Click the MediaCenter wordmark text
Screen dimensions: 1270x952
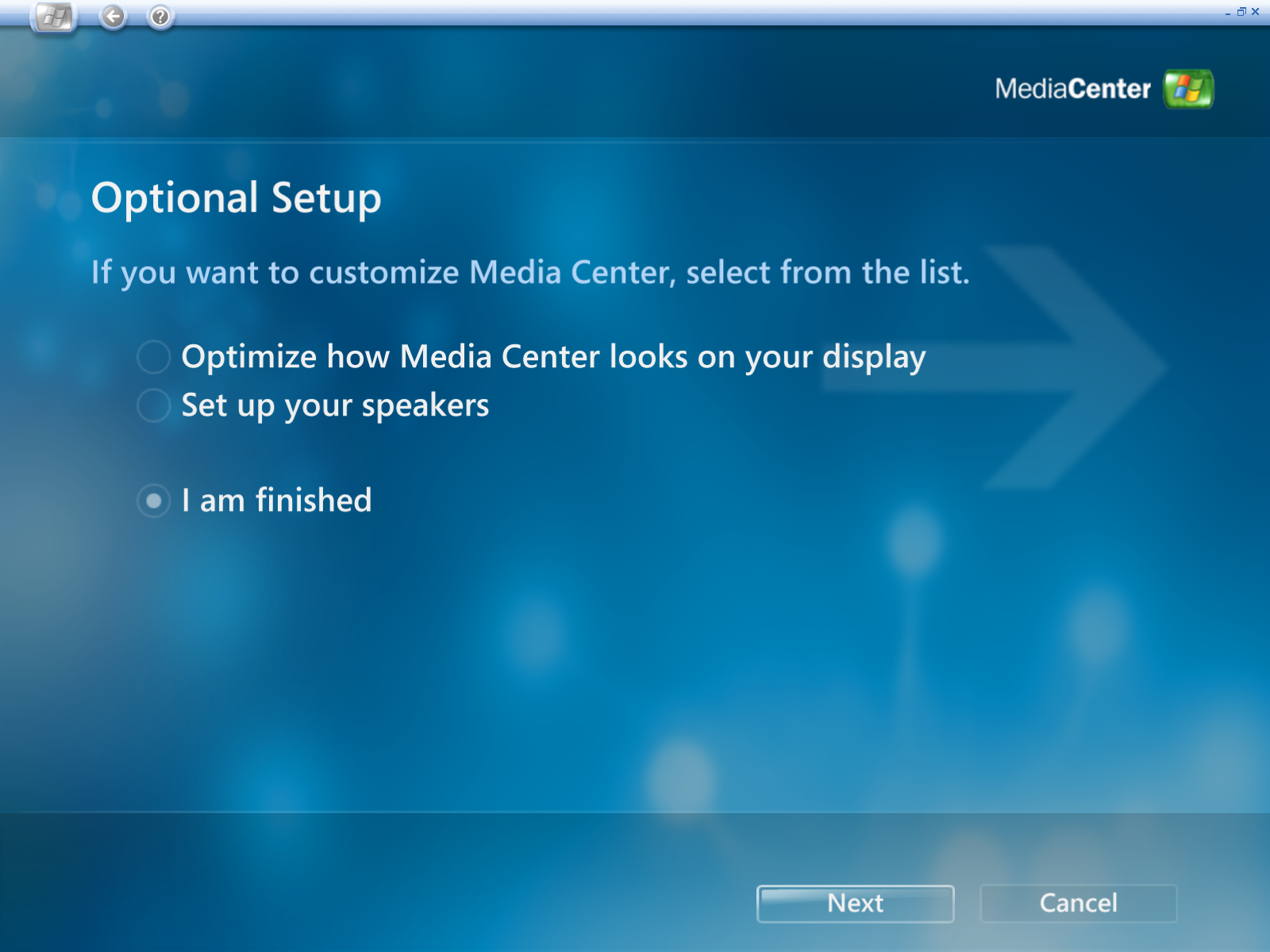click(x=1072, y=89)
